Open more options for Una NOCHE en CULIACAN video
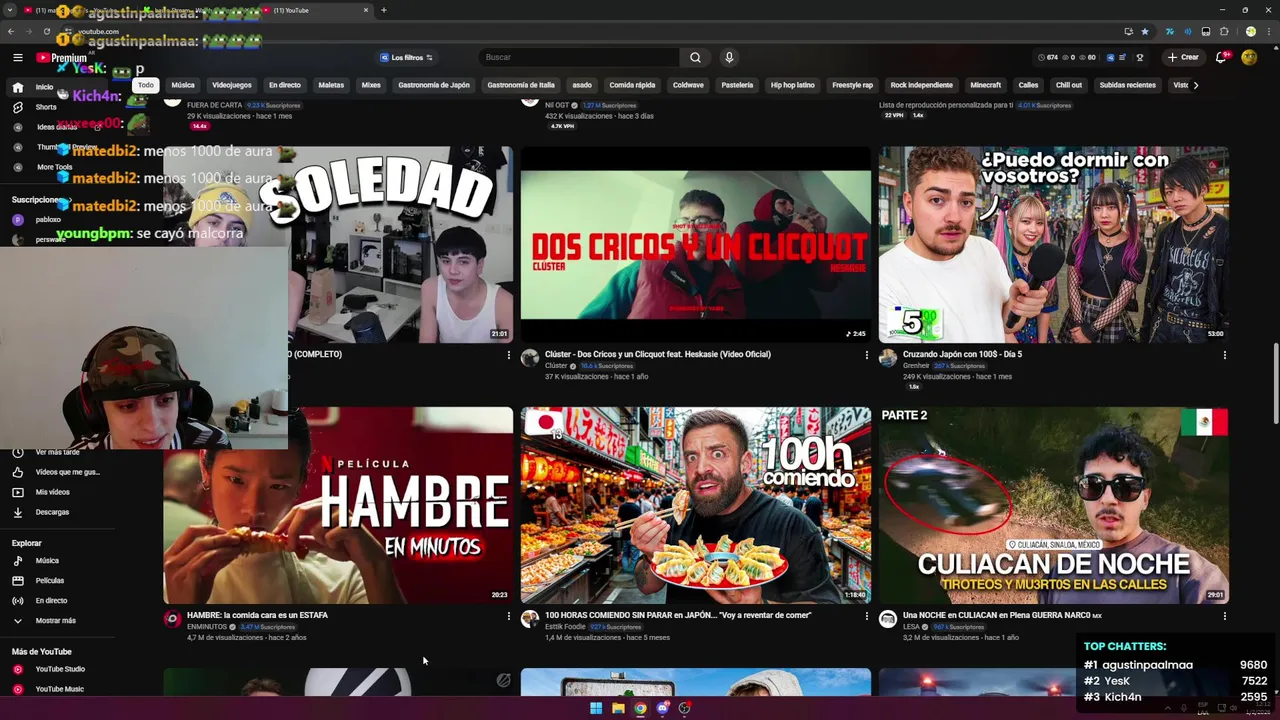 [1224, 616]
